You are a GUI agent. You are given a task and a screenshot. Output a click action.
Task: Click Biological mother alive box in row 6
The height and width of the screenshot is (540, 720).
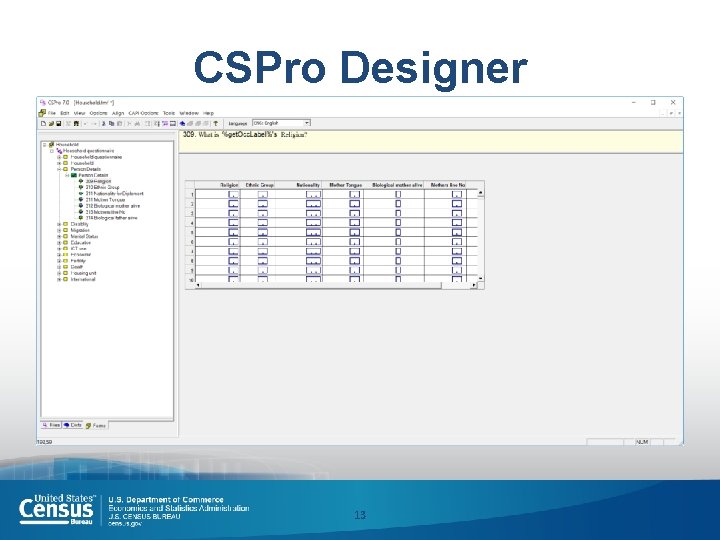[x=398, y=242]
